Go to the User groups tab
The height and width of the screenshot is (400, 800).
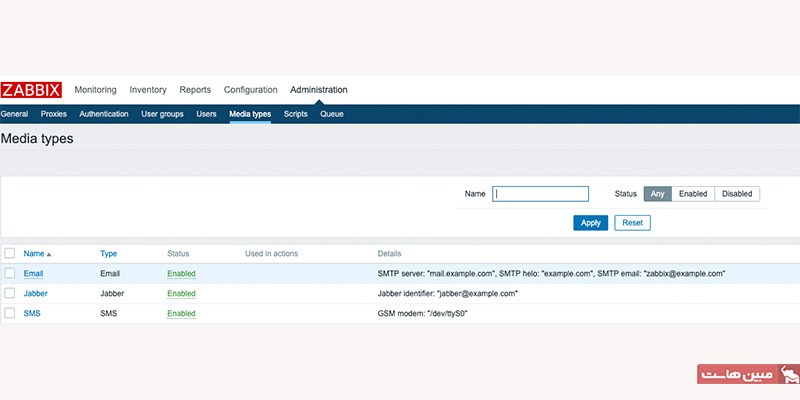tap(162, 114)
